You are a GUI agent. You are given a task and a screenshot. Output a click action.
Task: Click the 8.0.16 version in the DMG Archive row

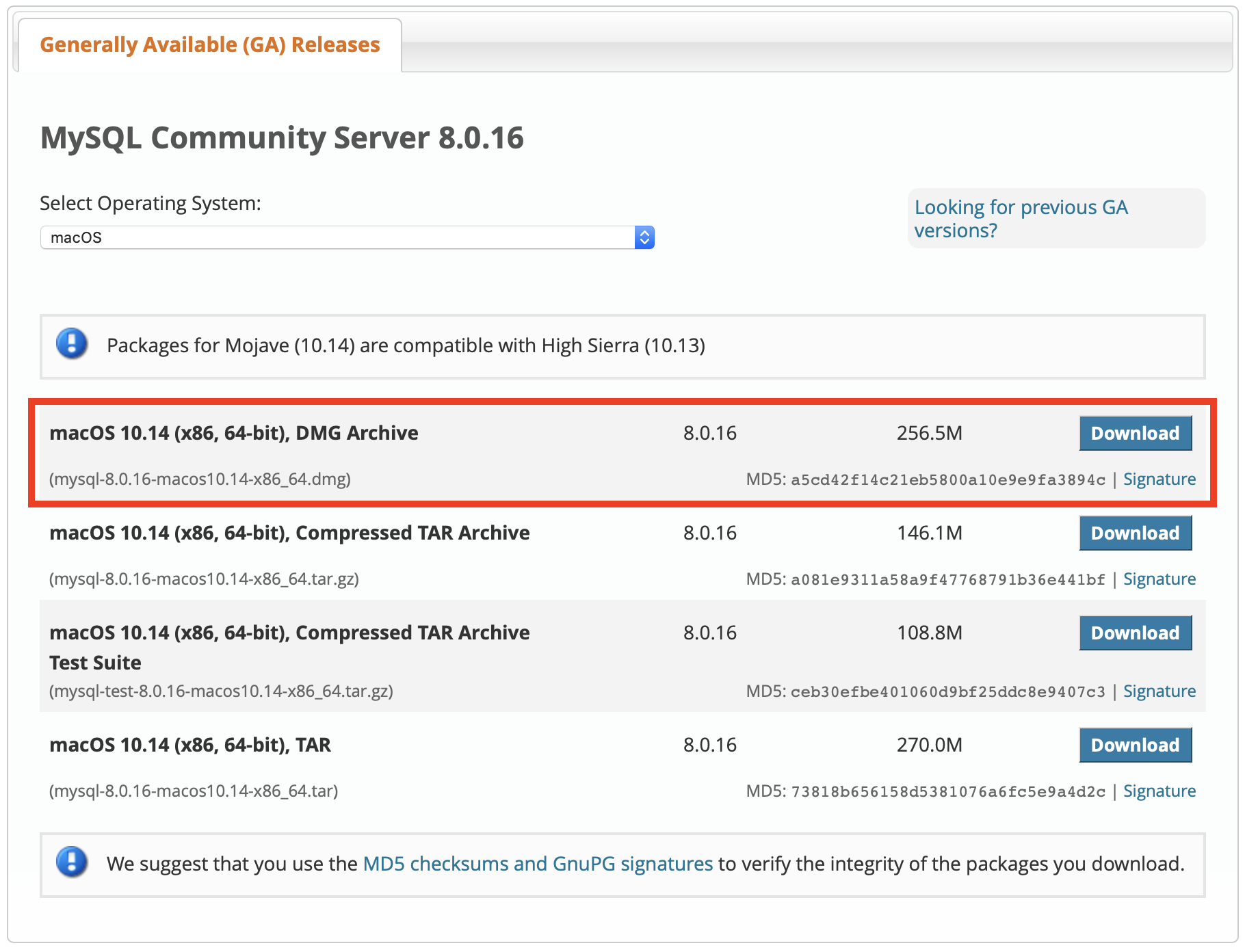[710, 433]
